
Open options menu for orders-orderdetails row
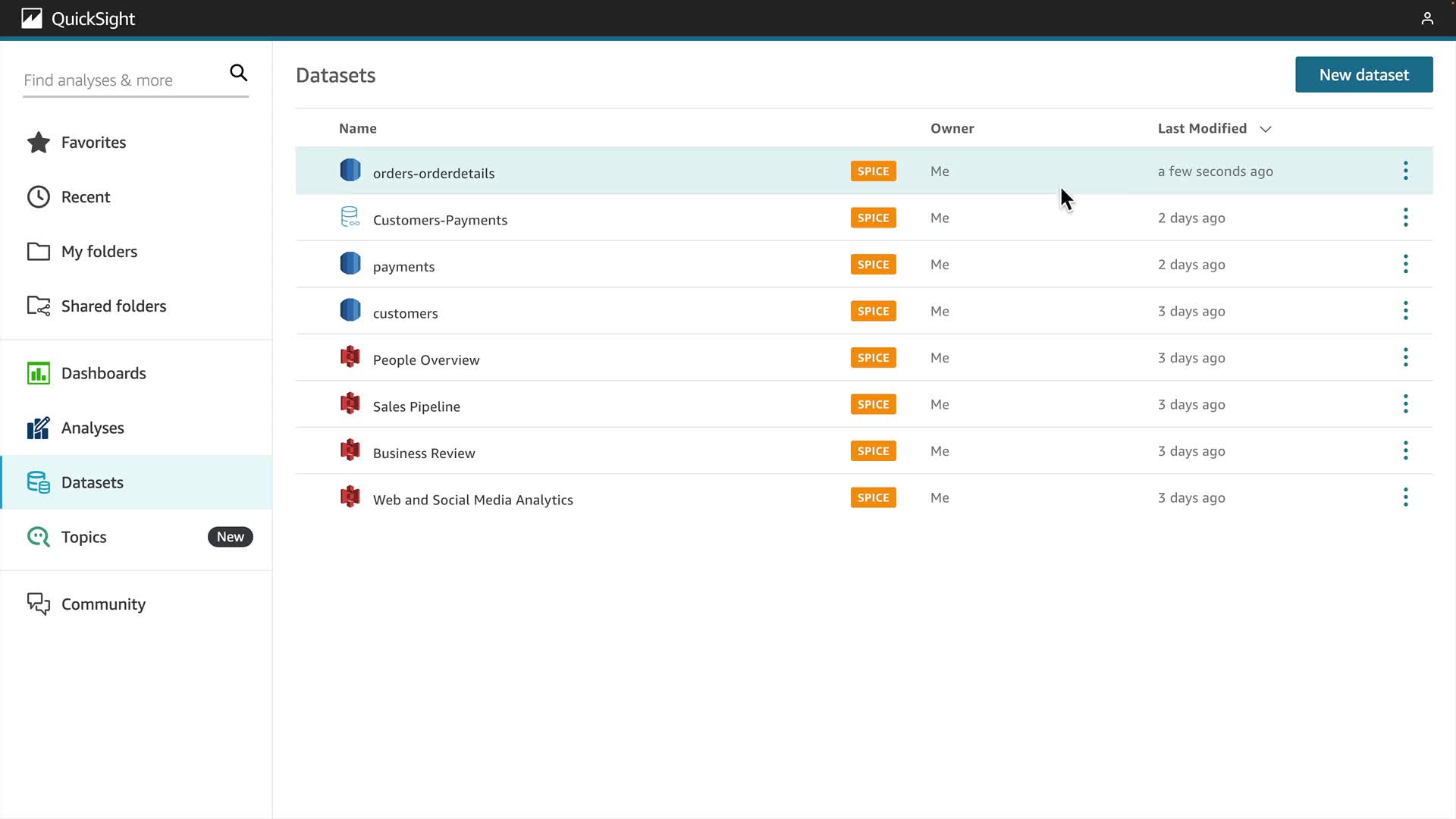(x=1405, y=171)
